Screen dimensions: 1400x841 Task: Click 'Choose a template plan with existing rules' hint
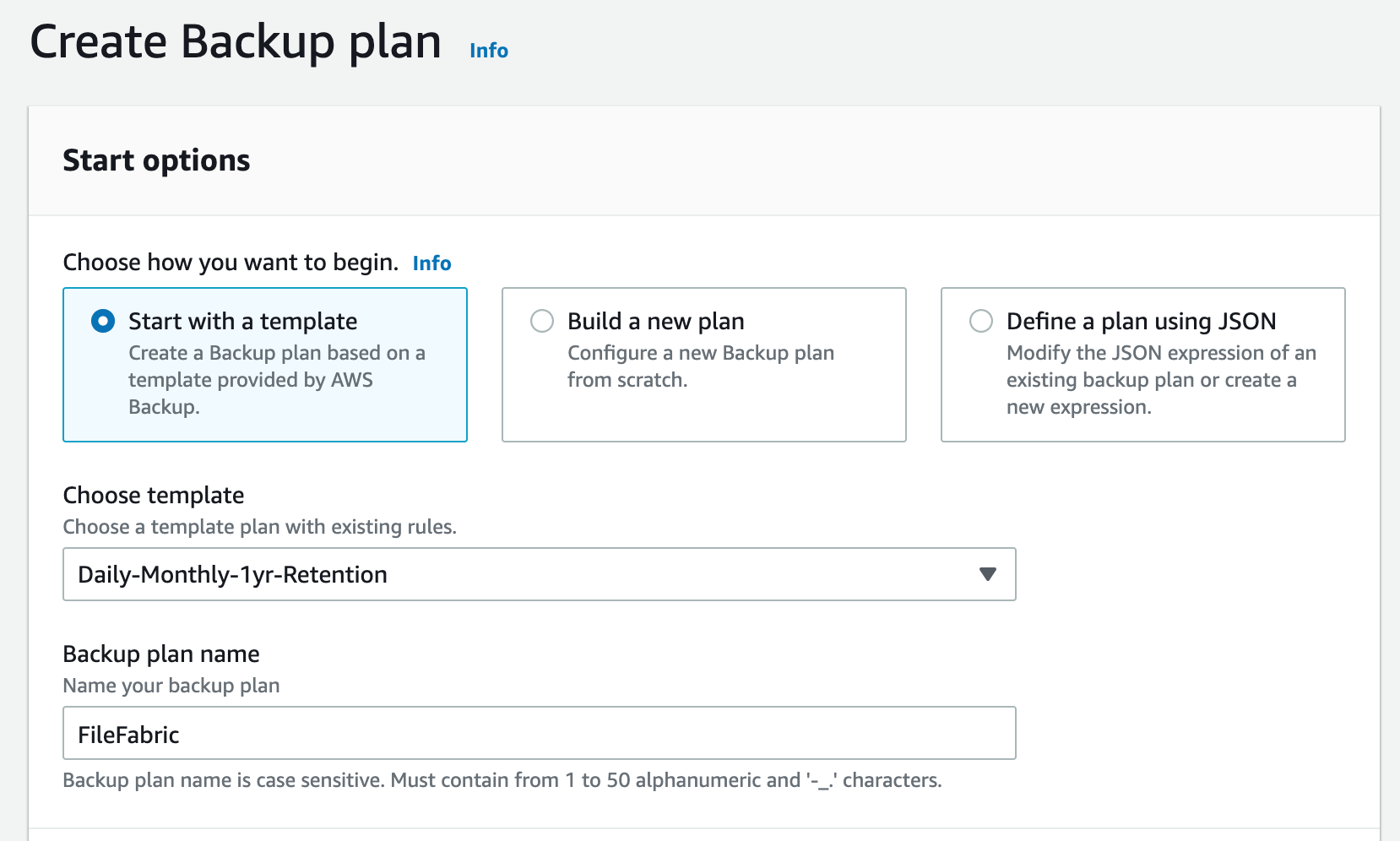click(259, 527)
